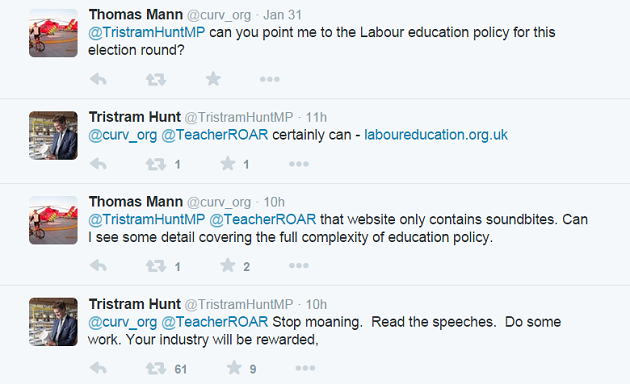This screenshot has width=630, height=384.
Task: Star the tweet about soundbites
Action: [x=228, y=265]
